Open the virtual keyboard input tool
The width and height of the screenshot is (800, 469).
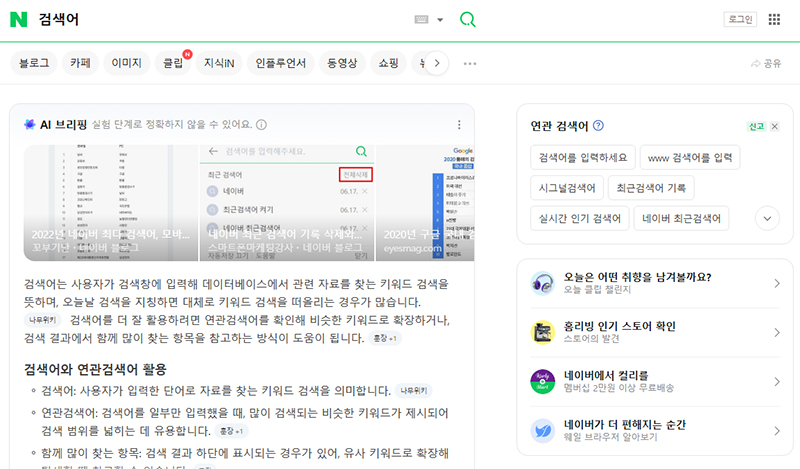(x=421, y=20)
